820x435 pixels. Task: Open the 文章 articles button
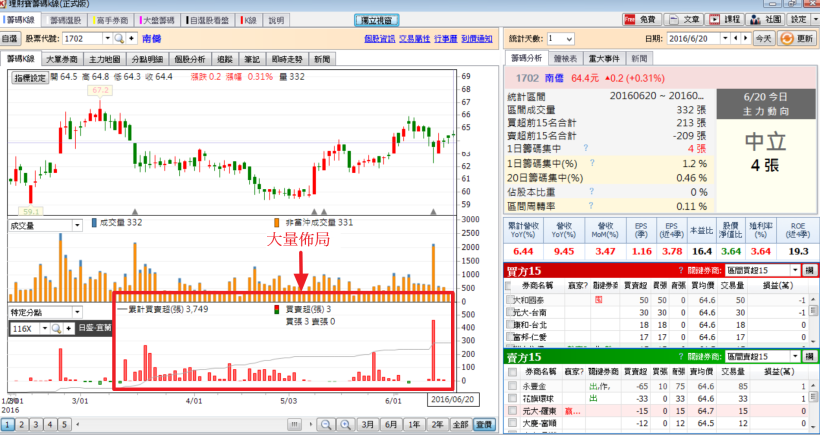[x=684, y=20]
